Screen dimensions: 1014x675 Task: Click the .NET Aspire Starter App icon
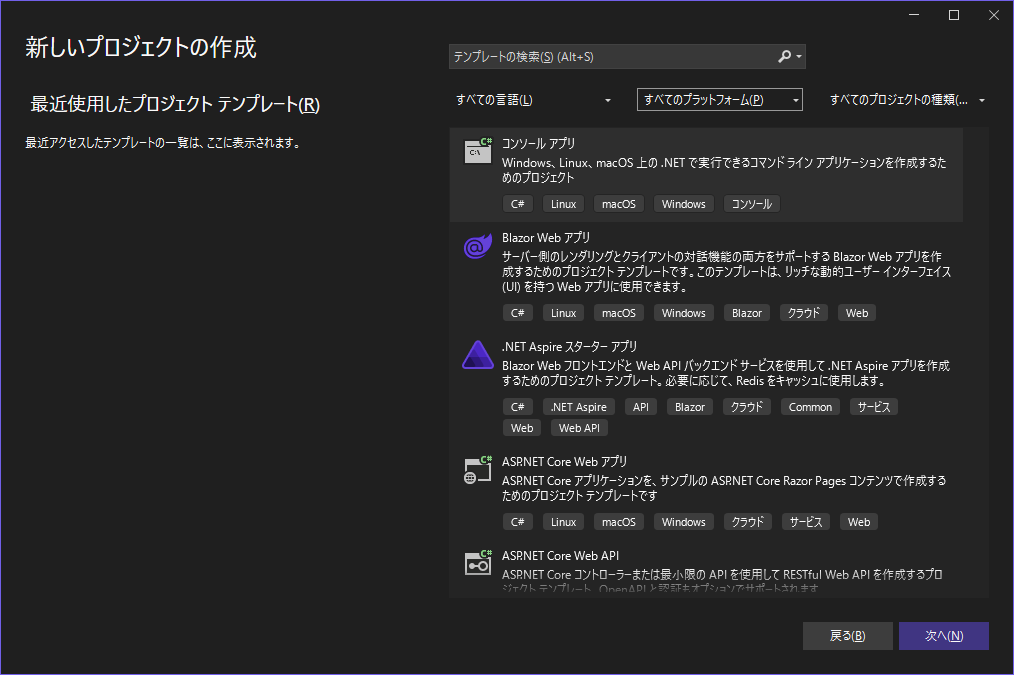click(x=476, y=355)
